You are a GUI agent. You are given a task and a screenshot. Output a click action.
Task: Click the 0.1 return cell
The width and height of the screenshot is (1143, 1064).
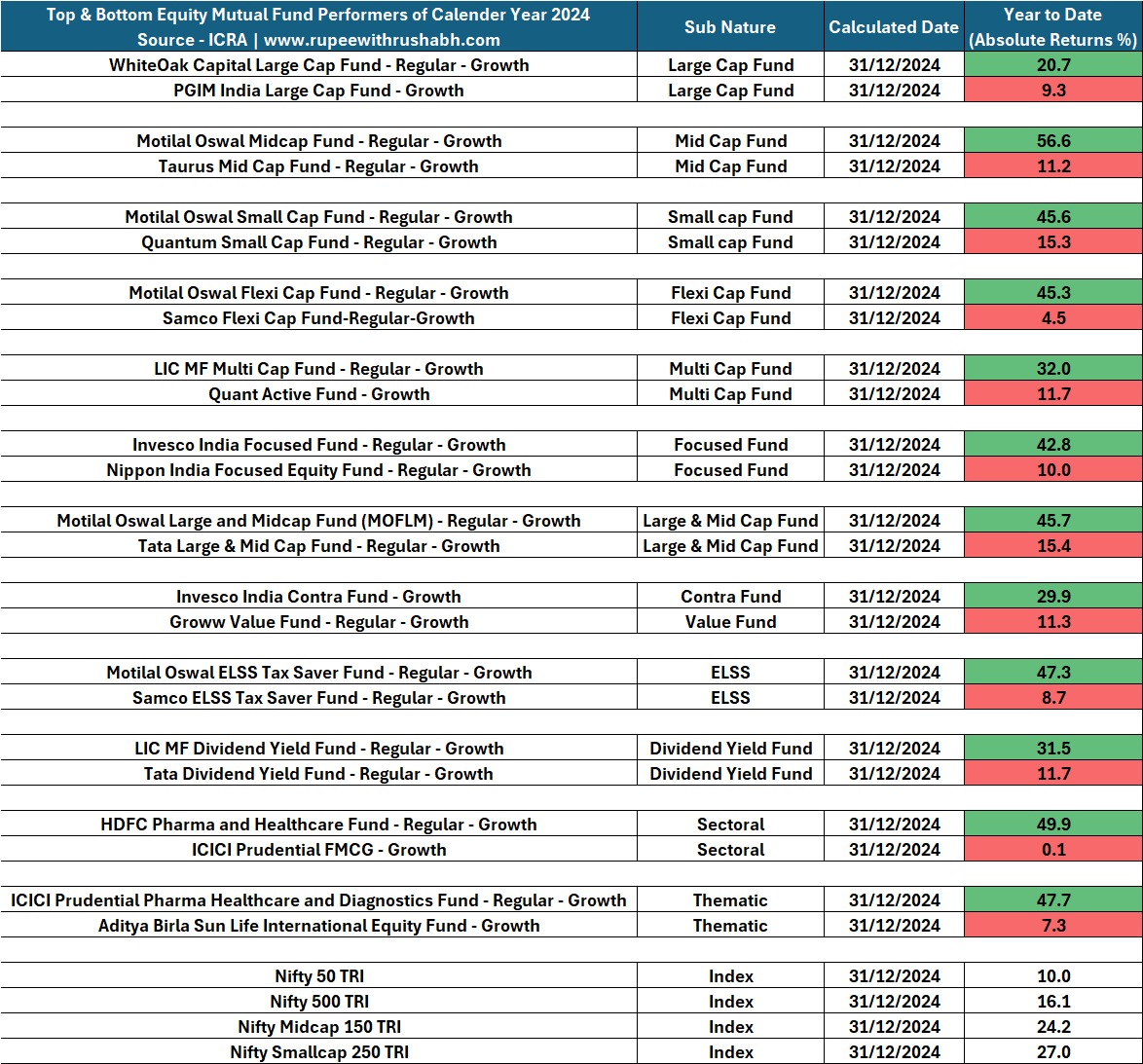click(1053, 850)
